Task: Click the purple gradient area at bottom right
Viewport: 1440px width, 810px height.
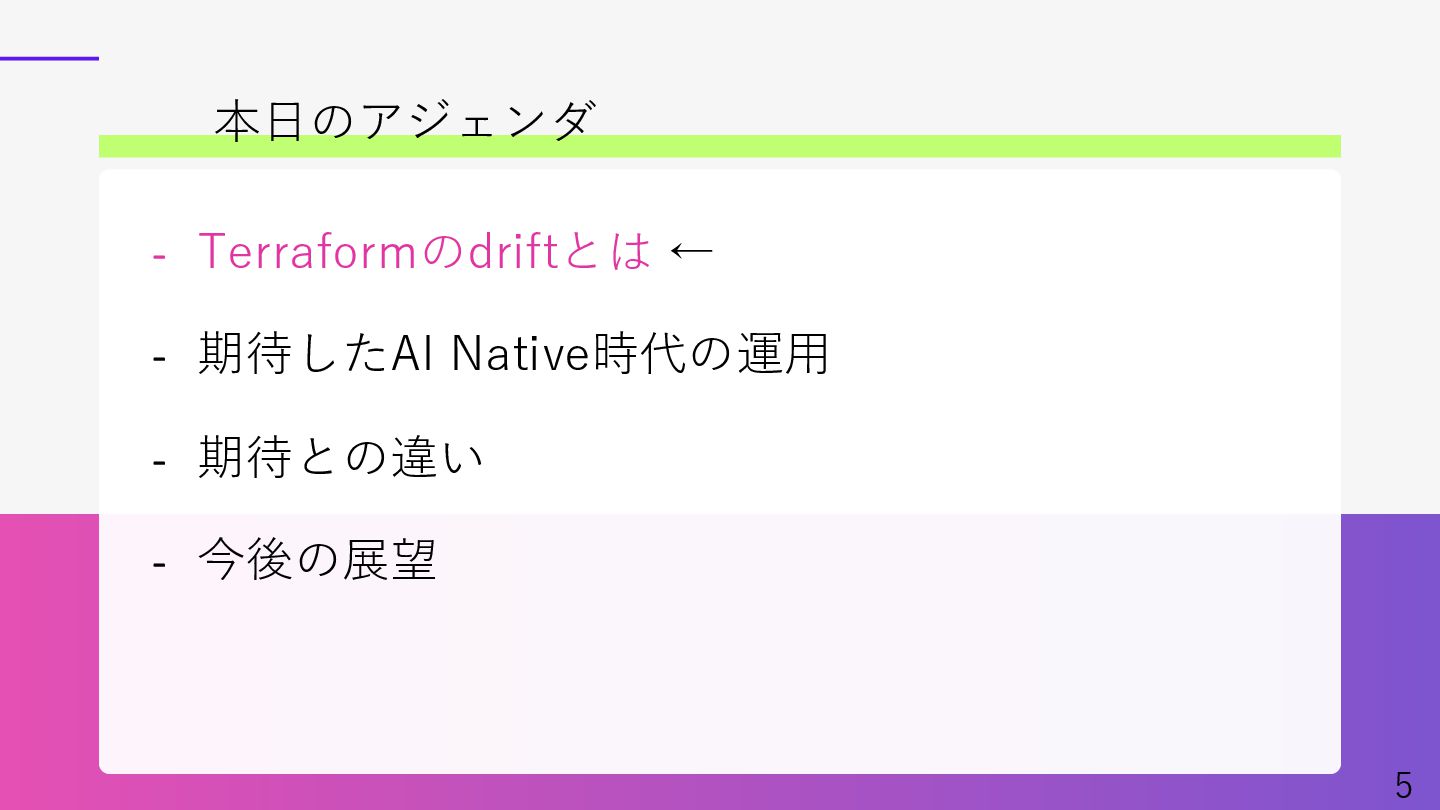Action: (x=1390, y=640)
